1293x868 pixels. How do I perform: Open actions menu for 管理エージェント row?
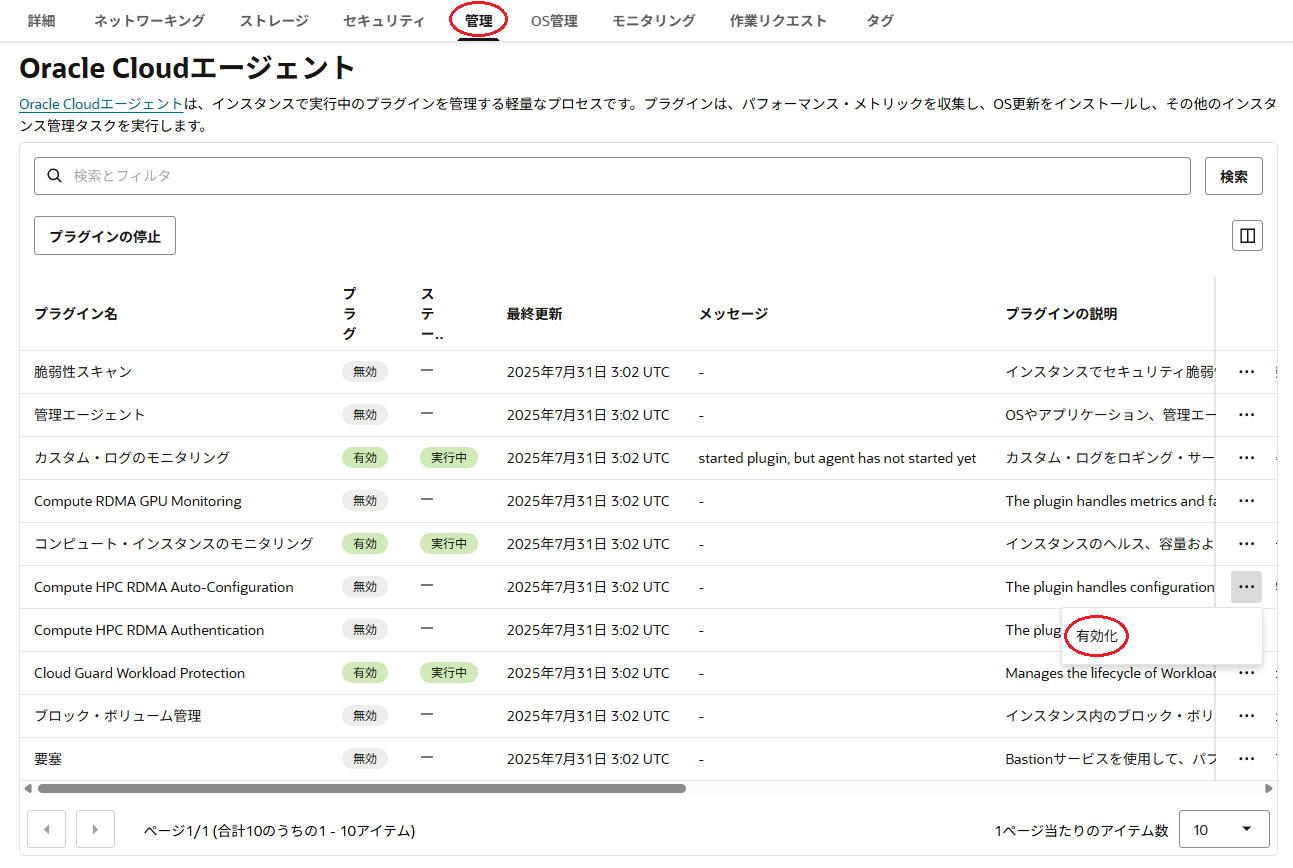click(1246, 415)
